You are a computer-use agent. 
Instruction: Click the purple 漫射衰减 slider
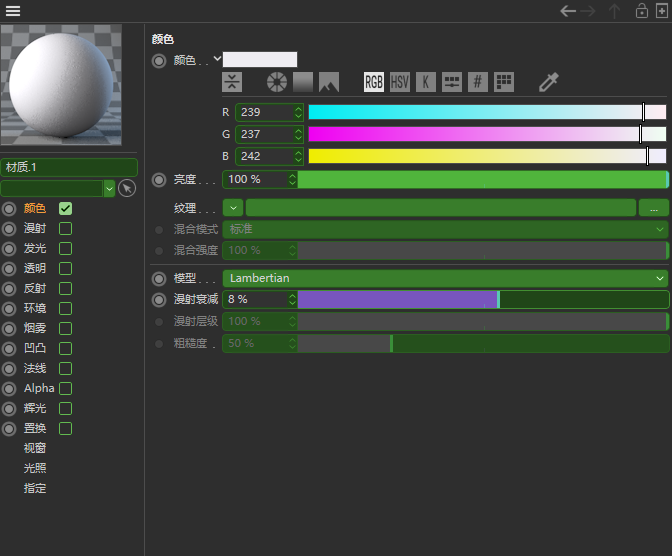(x=483, y=299)
